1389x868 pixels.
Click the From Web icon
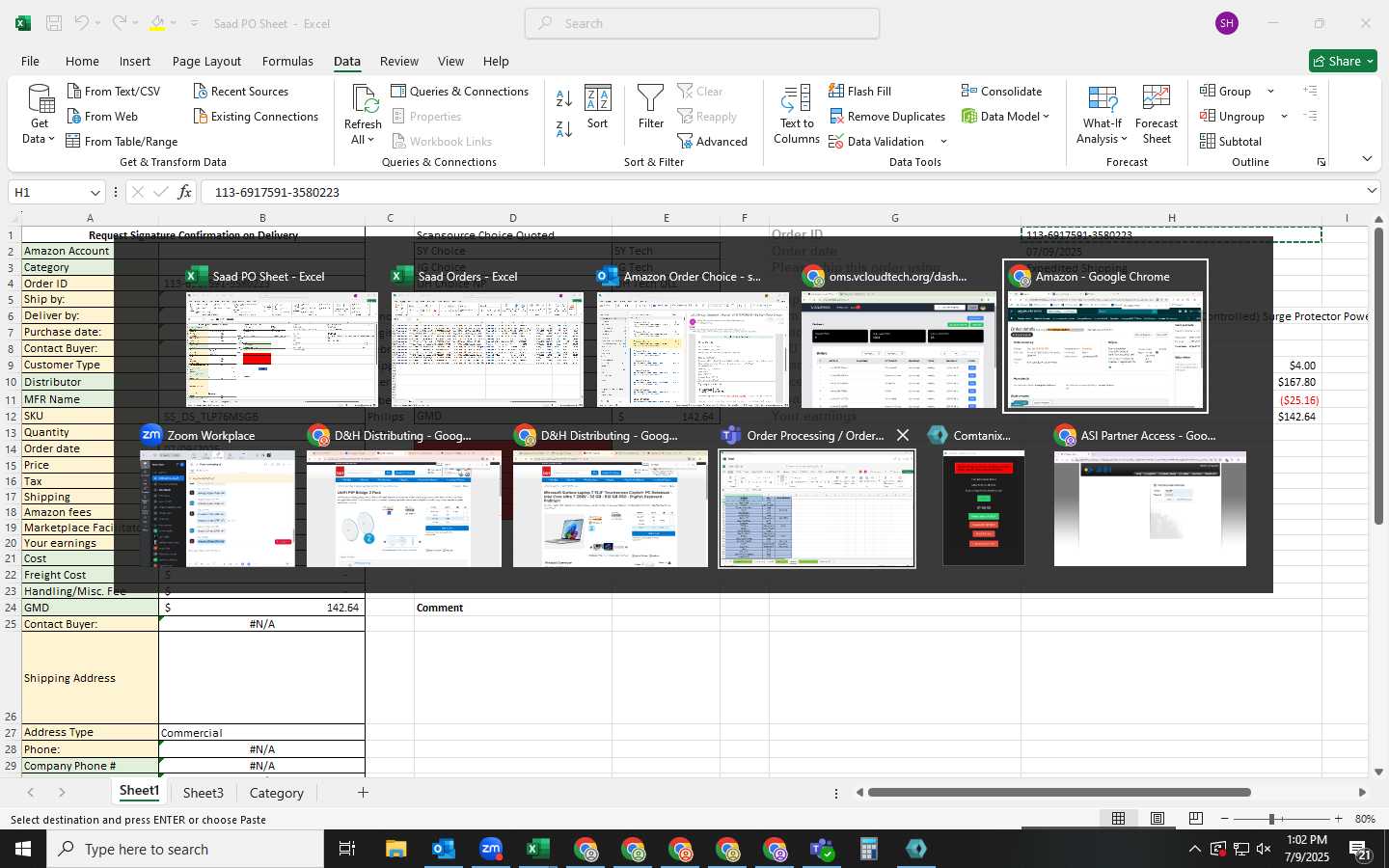[74, 116]
